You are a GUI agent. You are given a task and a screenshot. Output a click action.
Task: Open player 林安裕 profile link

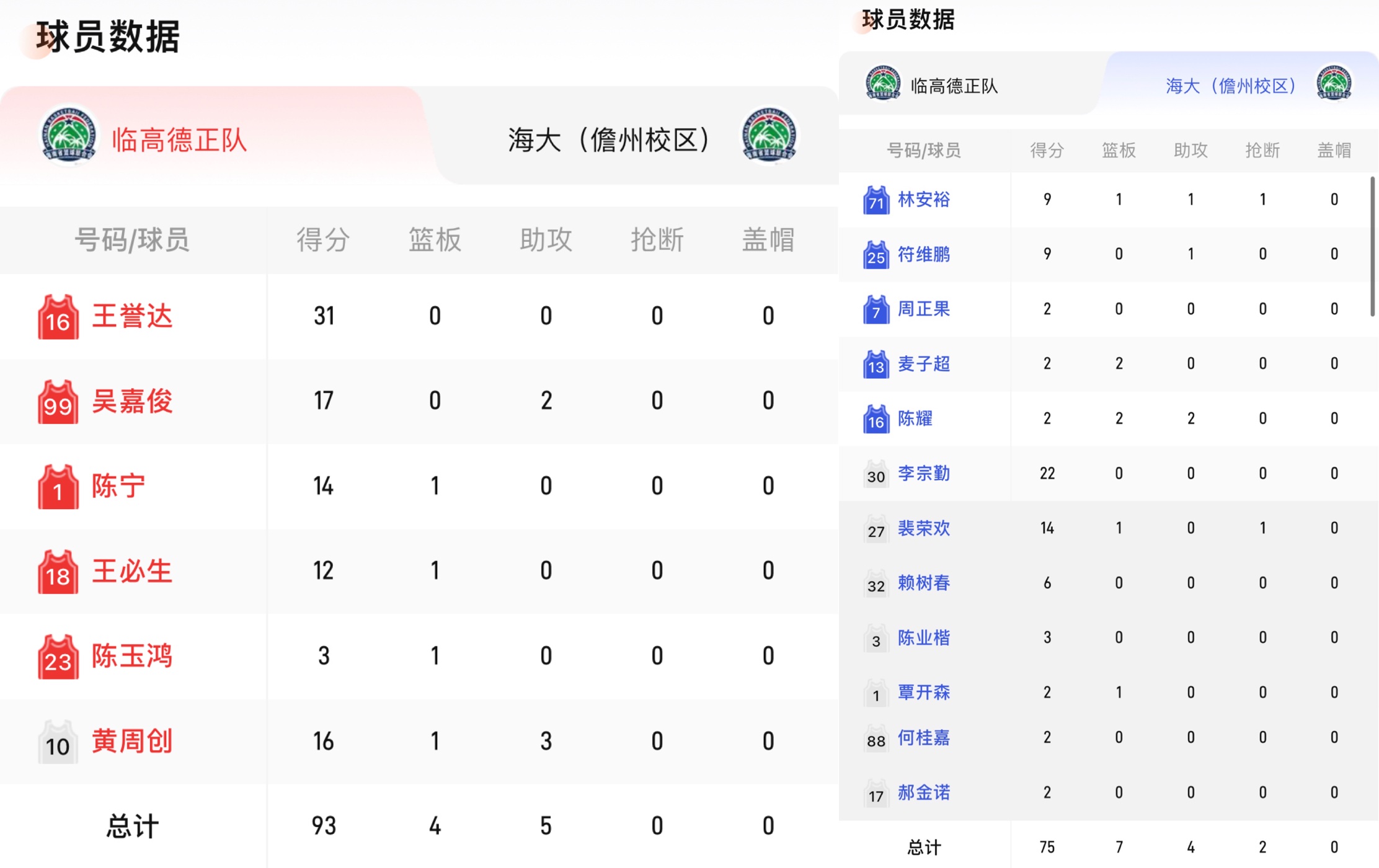click(923, 200)
